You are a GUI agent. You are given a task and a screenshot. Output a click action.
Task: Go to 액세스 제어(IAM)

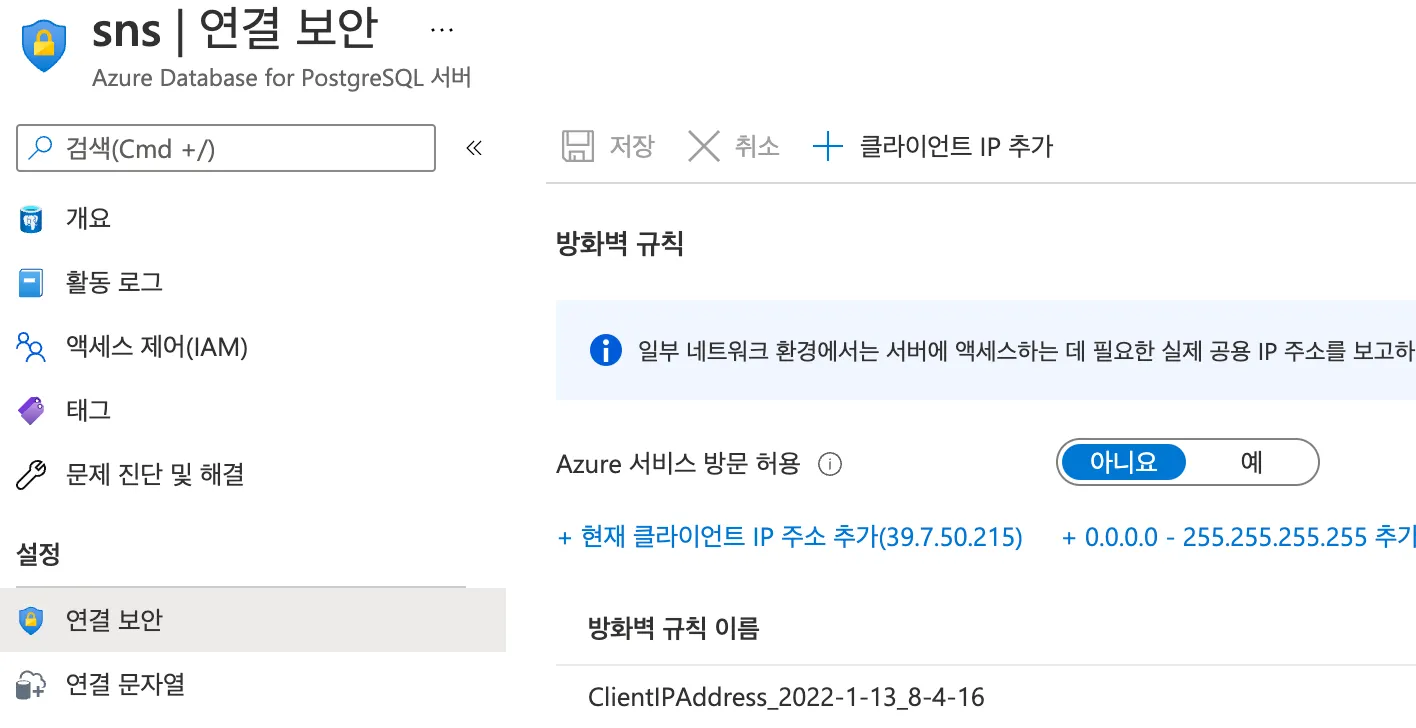pos(157,347)
